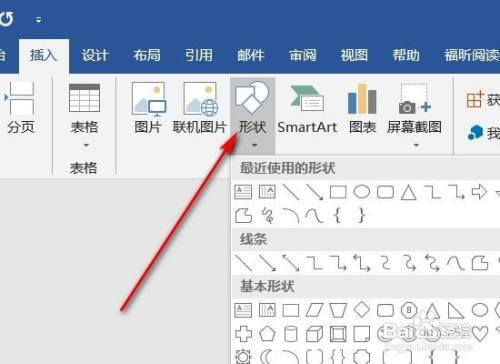500x364 pixels.
Task: Open the 福昕阅读 tab
Action: pyautogui.click(x=472, y=55)
